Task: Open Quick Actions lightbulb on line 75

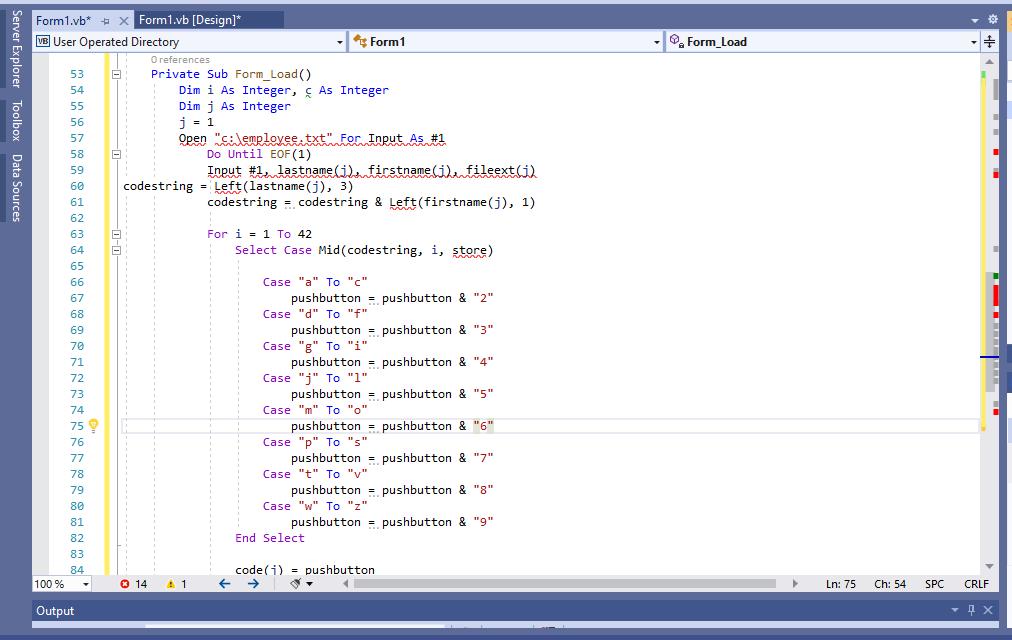Action: coord(93,425)
